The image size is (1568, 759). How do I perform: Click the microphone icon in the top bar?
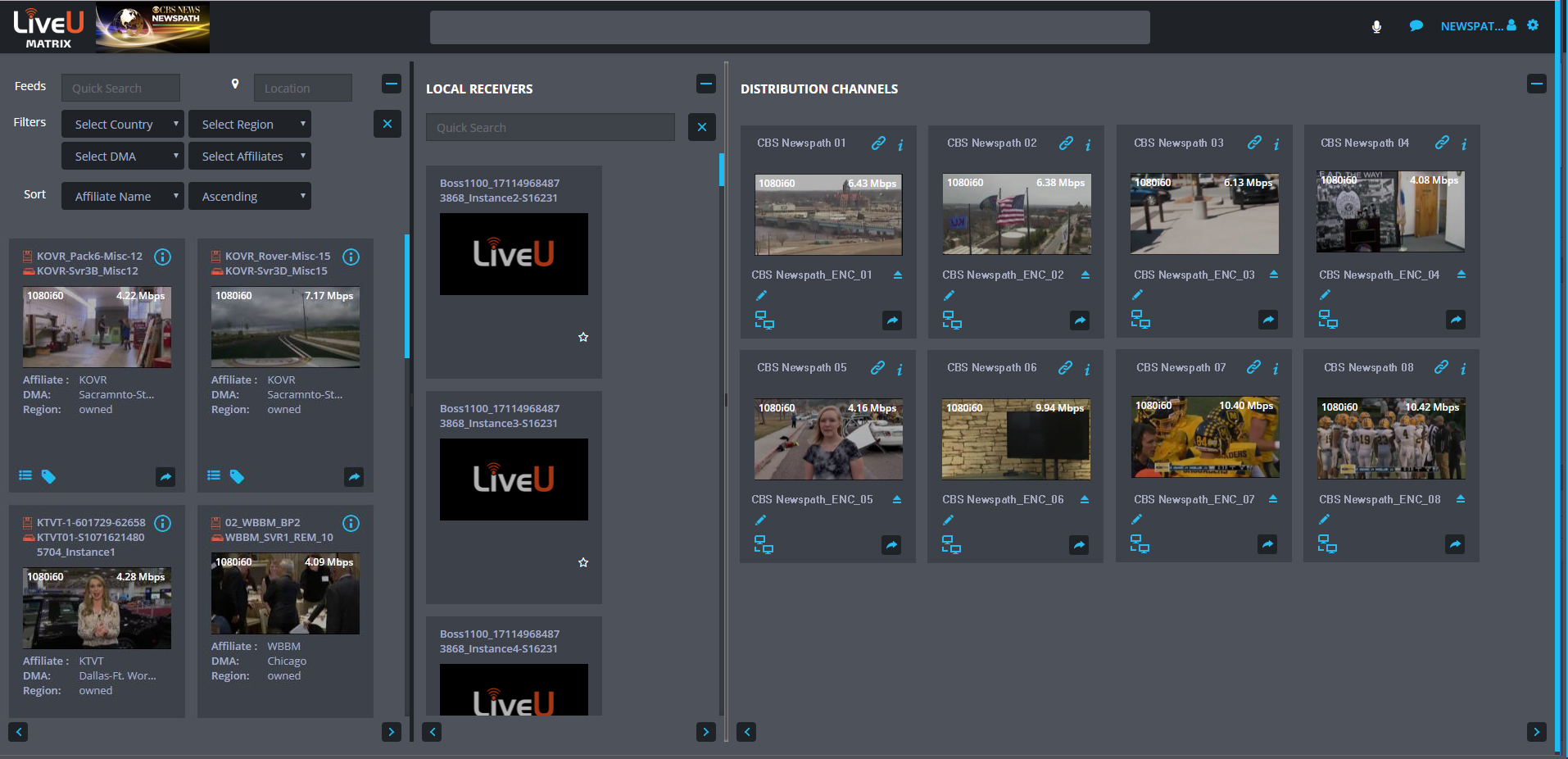tap(1376, 26)
